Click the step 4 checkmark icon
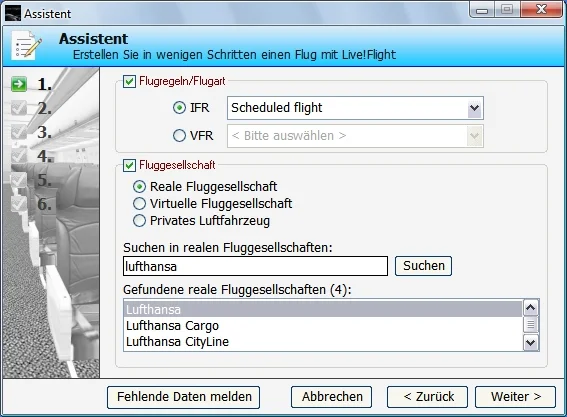The height and width of the screenshot is (417, 567). pyautogui.click(x=18, y=156)
